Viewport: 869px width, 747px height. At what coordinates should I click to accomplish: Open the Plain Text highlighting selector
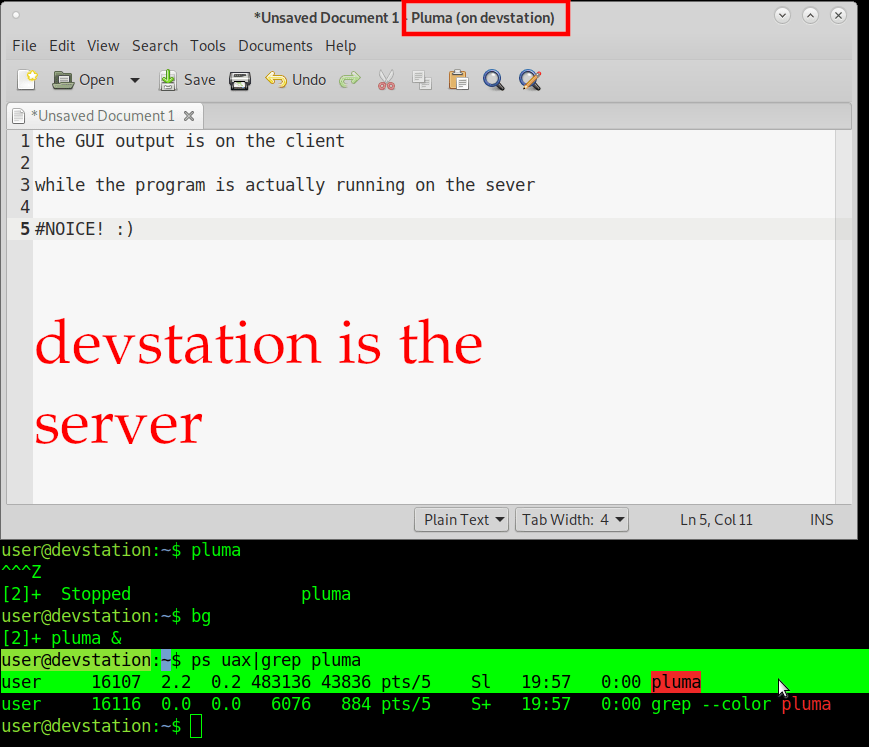(461, 519)
